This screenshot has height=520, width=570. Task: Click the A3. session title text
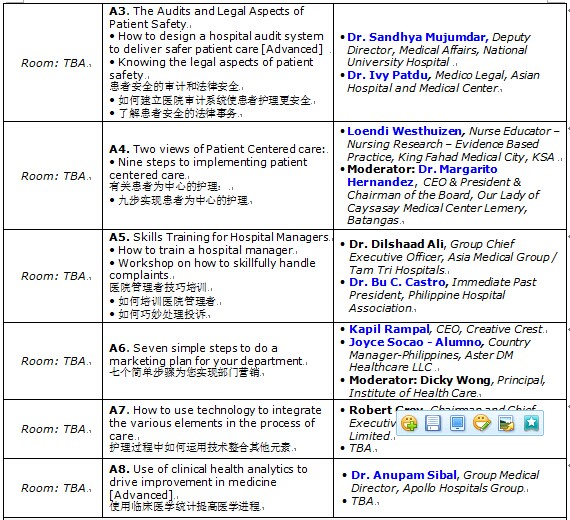click(x=206, y=17)
